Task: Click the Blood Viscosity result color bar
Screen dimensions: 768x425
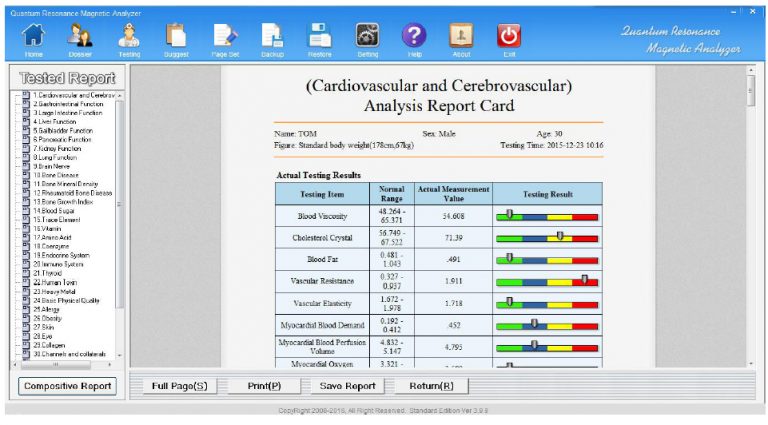Action: pyautogui.click(x=546, y=215)
